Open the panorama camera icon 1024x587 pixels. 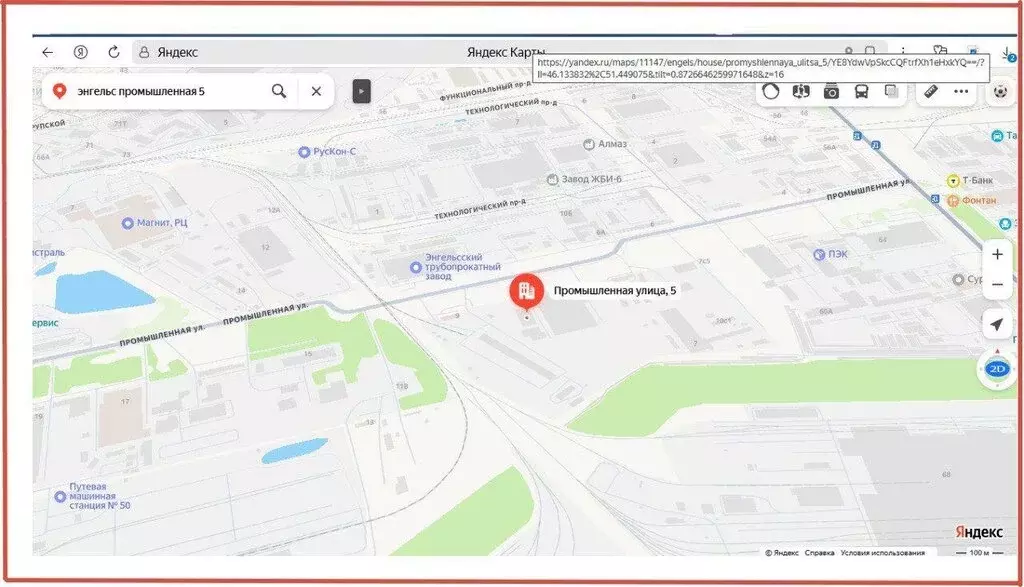click(x=831, y=92)
